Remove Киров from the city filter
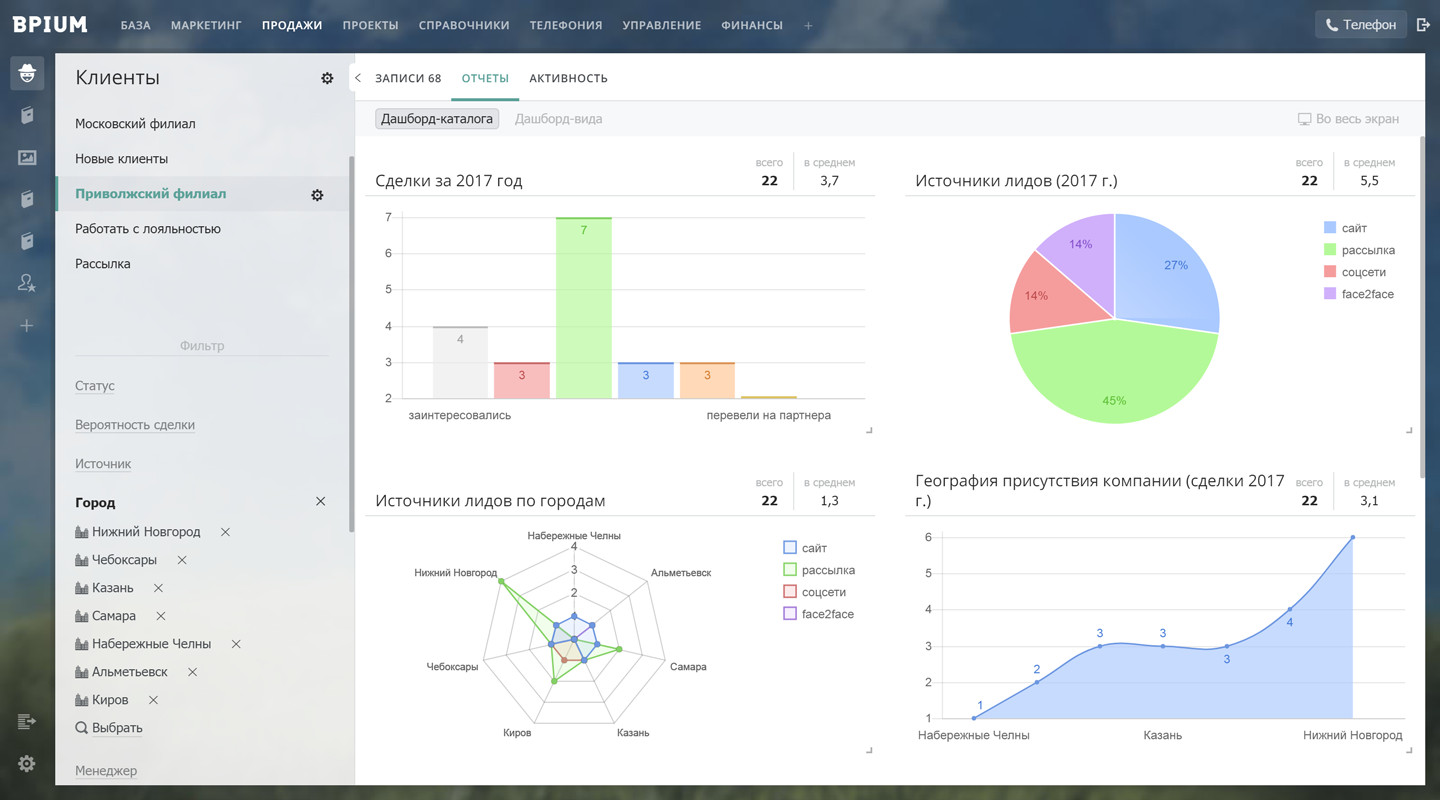The image size is (1440, 800). click(153, 700)
